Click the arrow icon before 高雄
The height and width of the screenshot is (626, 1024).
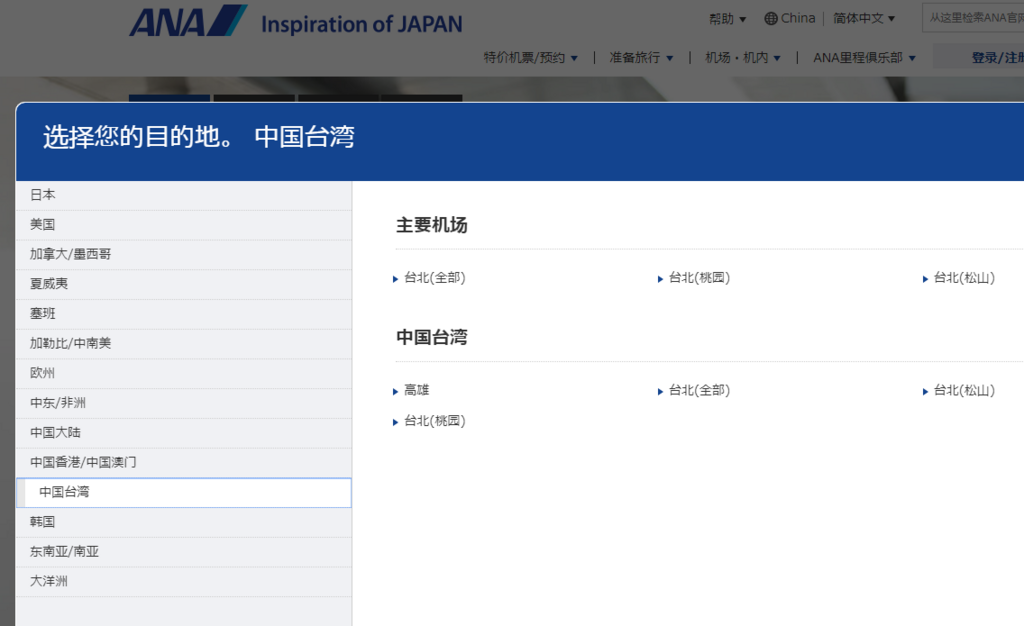[396, 390]
